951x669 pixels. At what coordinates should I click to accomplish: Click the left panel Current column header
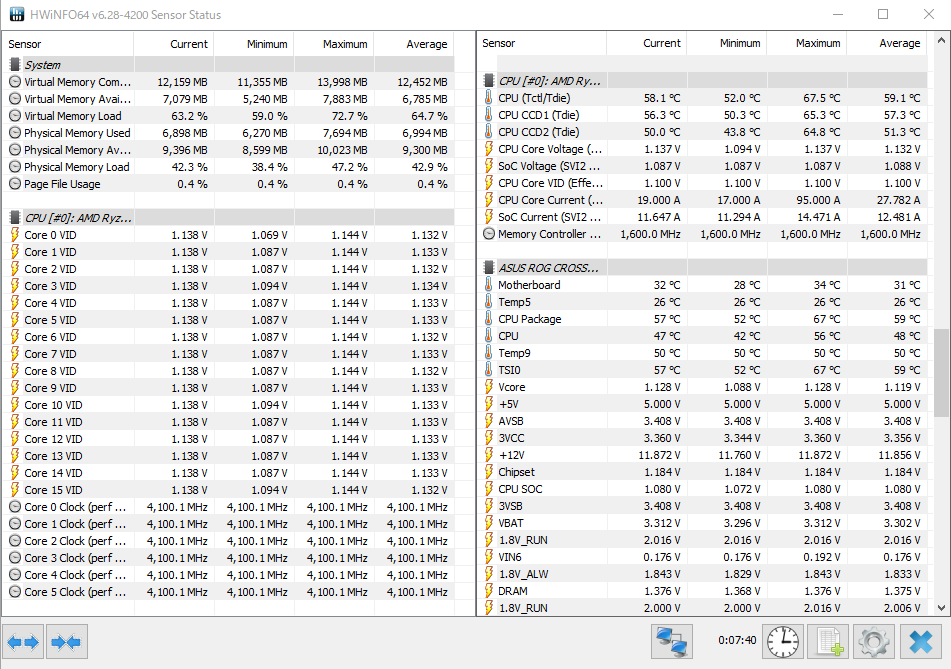pyautogui.click(x=174, y=44)
